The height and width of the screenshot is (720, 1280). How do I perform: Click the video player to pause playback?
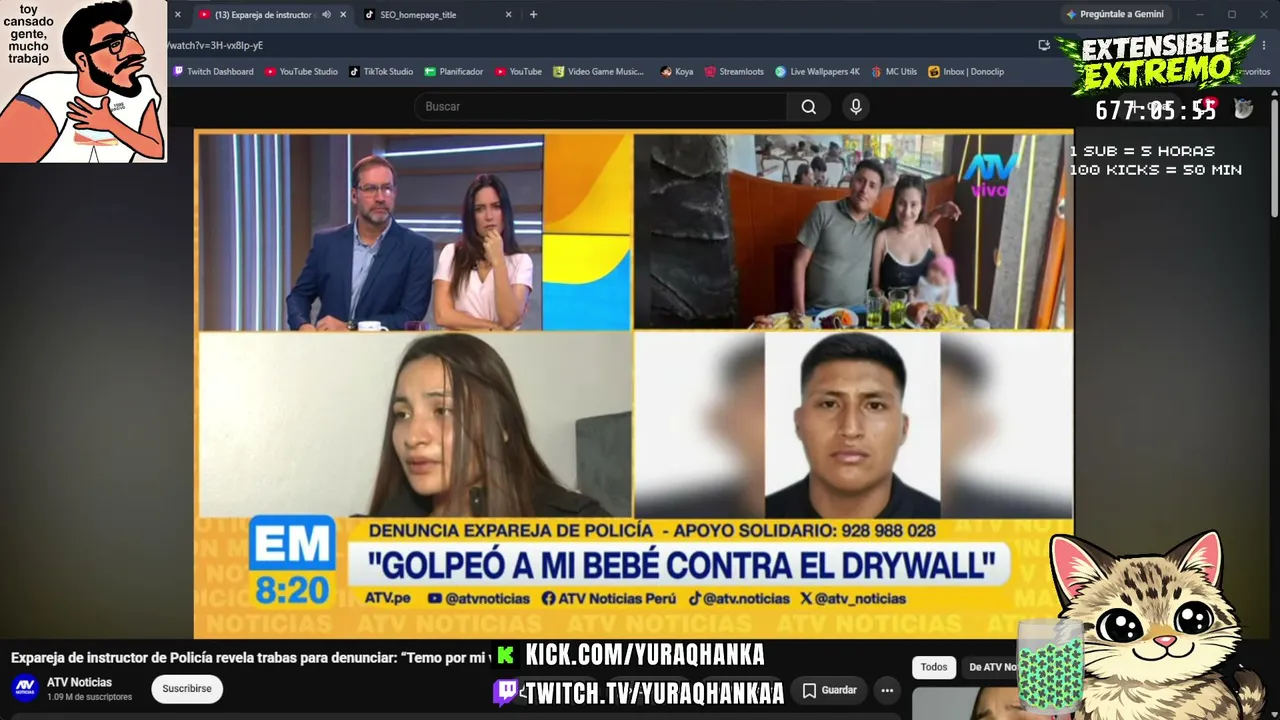point(633,385)
